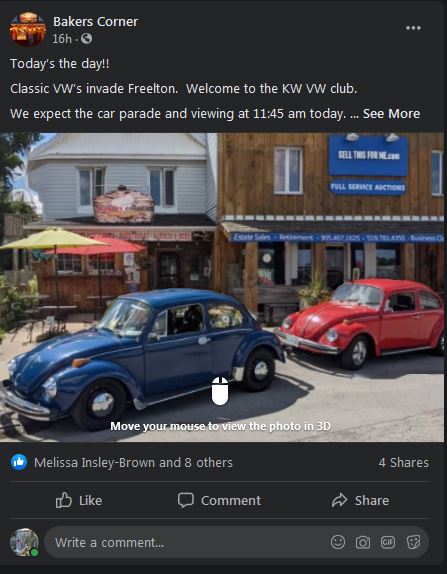447x574 pixels.
Task: Attach a photo using the camera icon
Action: tap(362, 542)
